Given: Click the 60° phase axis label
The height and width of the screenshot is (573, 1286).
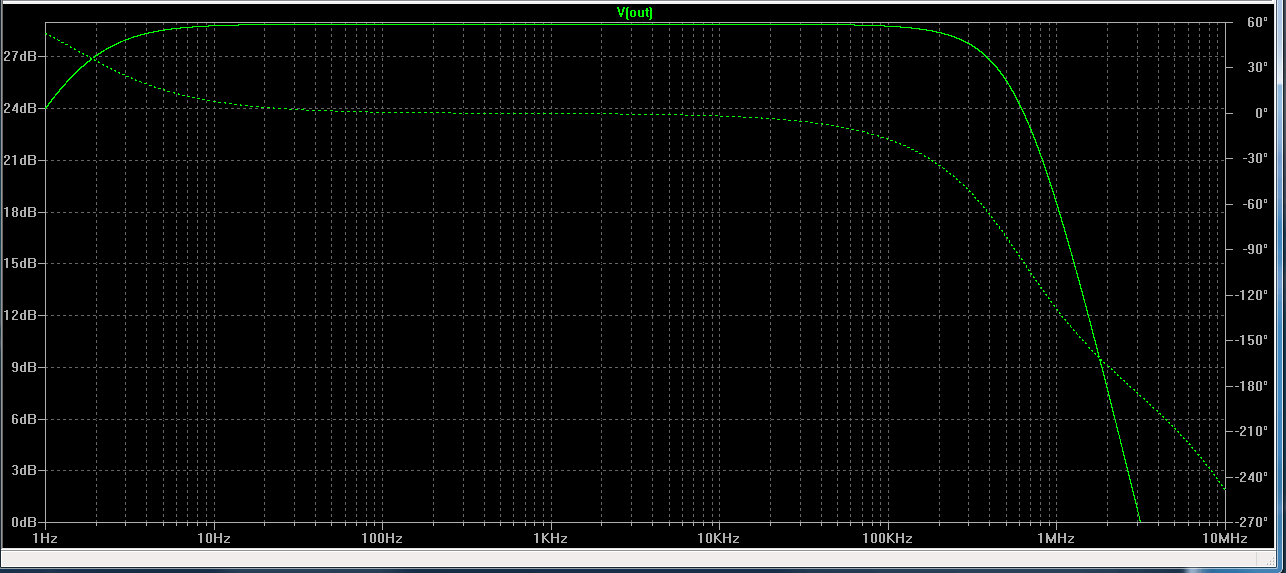Looking at the screenshot, I should point(1255,22).
